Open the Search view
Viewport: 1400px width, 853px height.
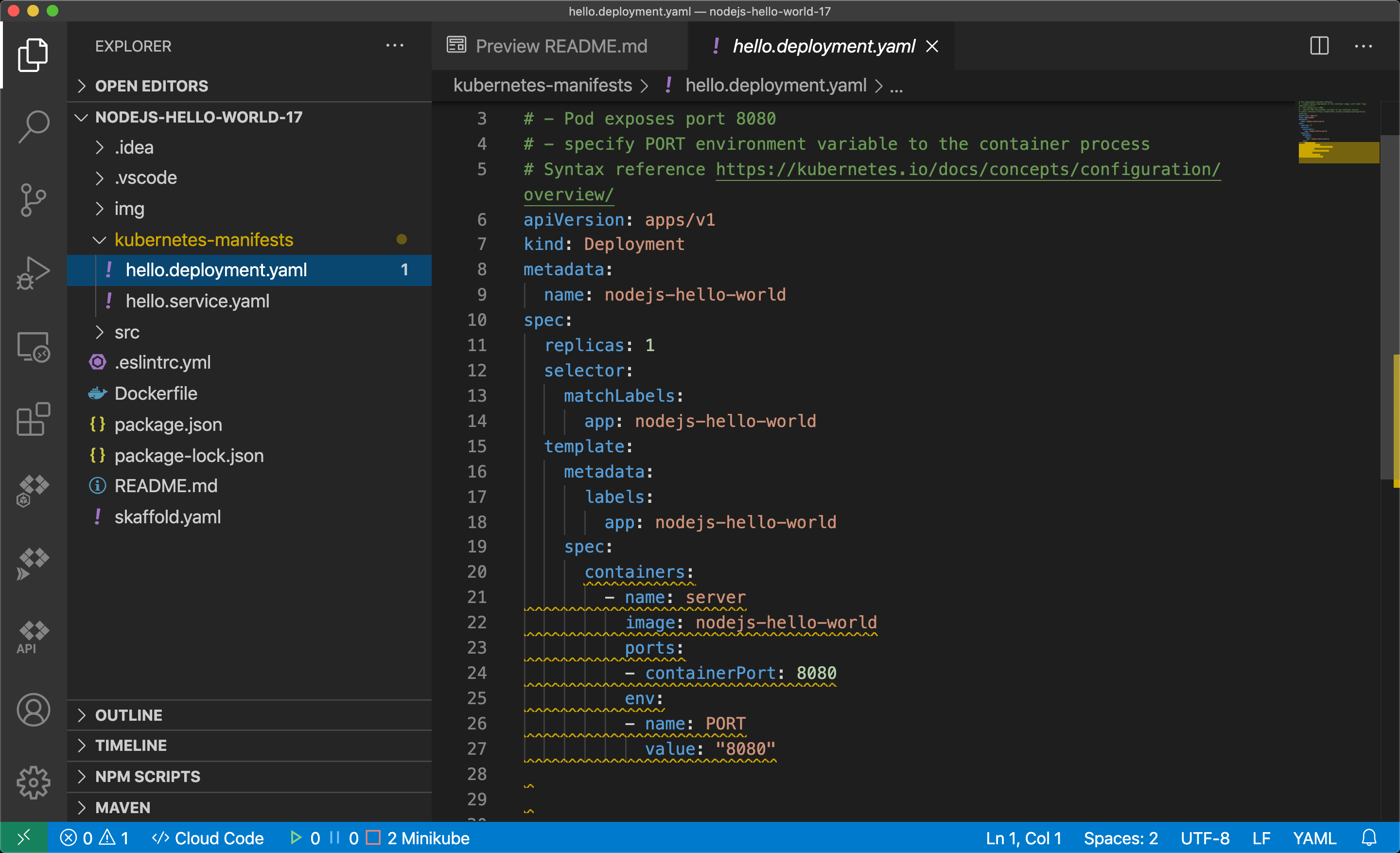33,126
